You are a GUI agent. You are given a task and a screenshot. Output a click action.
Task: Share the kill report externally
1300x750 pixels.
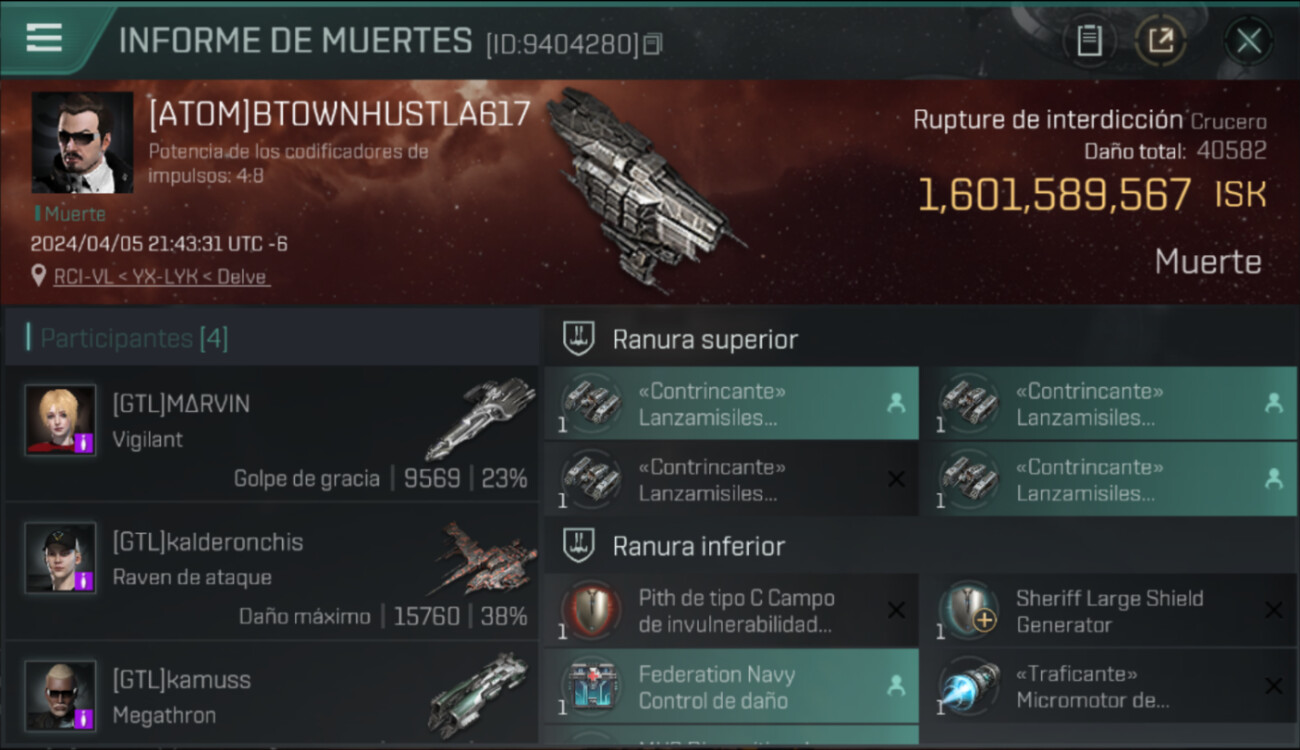click(x=1160, y=41)
